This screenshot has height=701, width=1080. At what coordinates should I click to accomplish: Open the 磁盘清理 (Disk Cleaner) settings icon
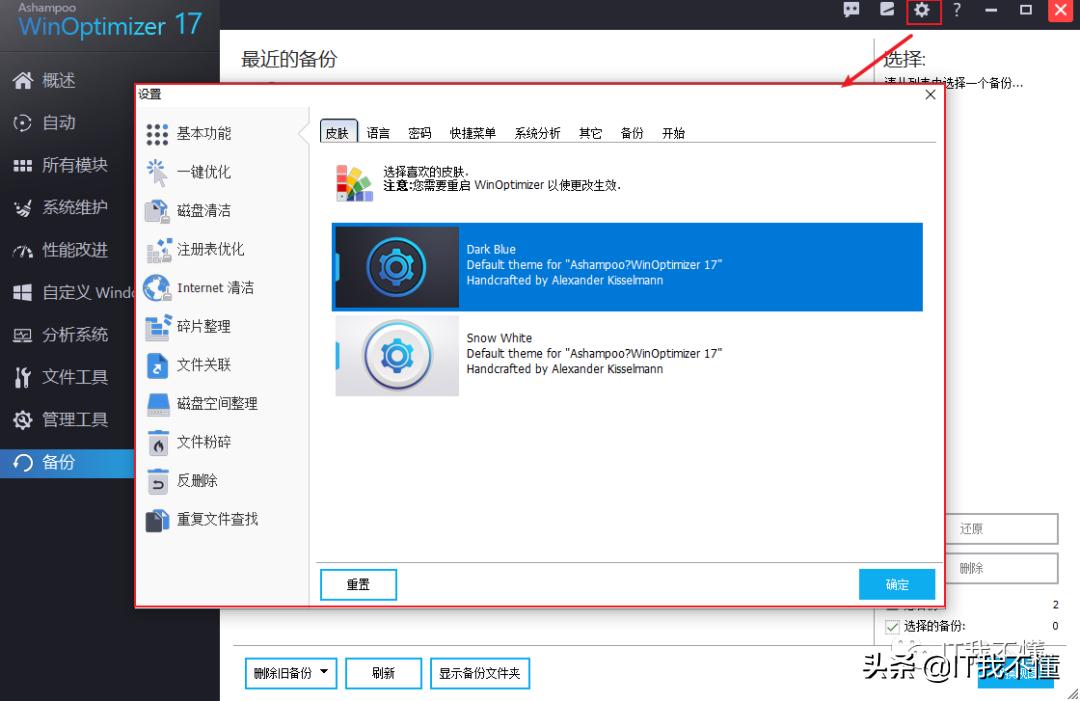click(x=158, y=210)
